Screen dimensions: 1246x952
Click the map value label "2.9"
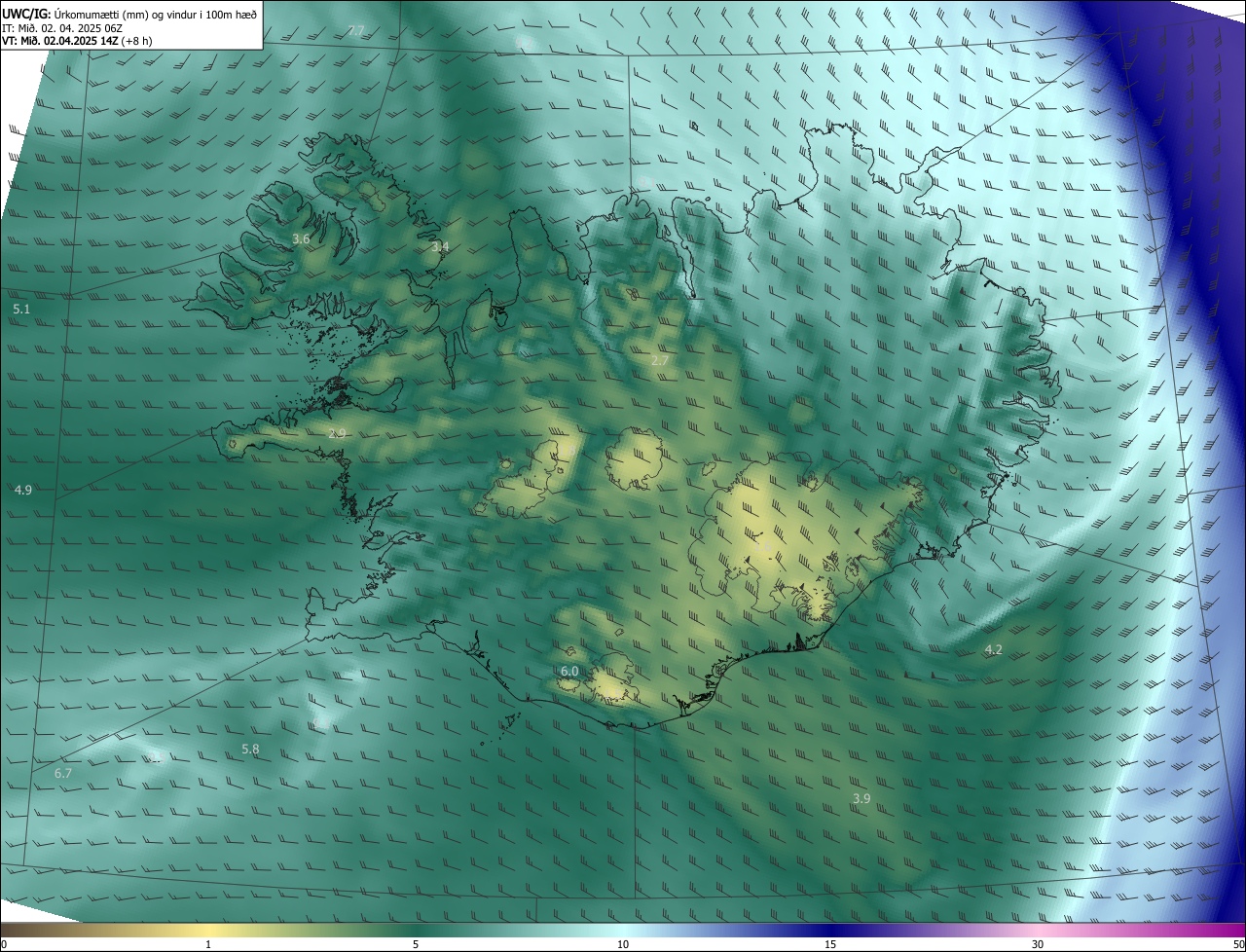pyautogui.click(x=337, y=433)
